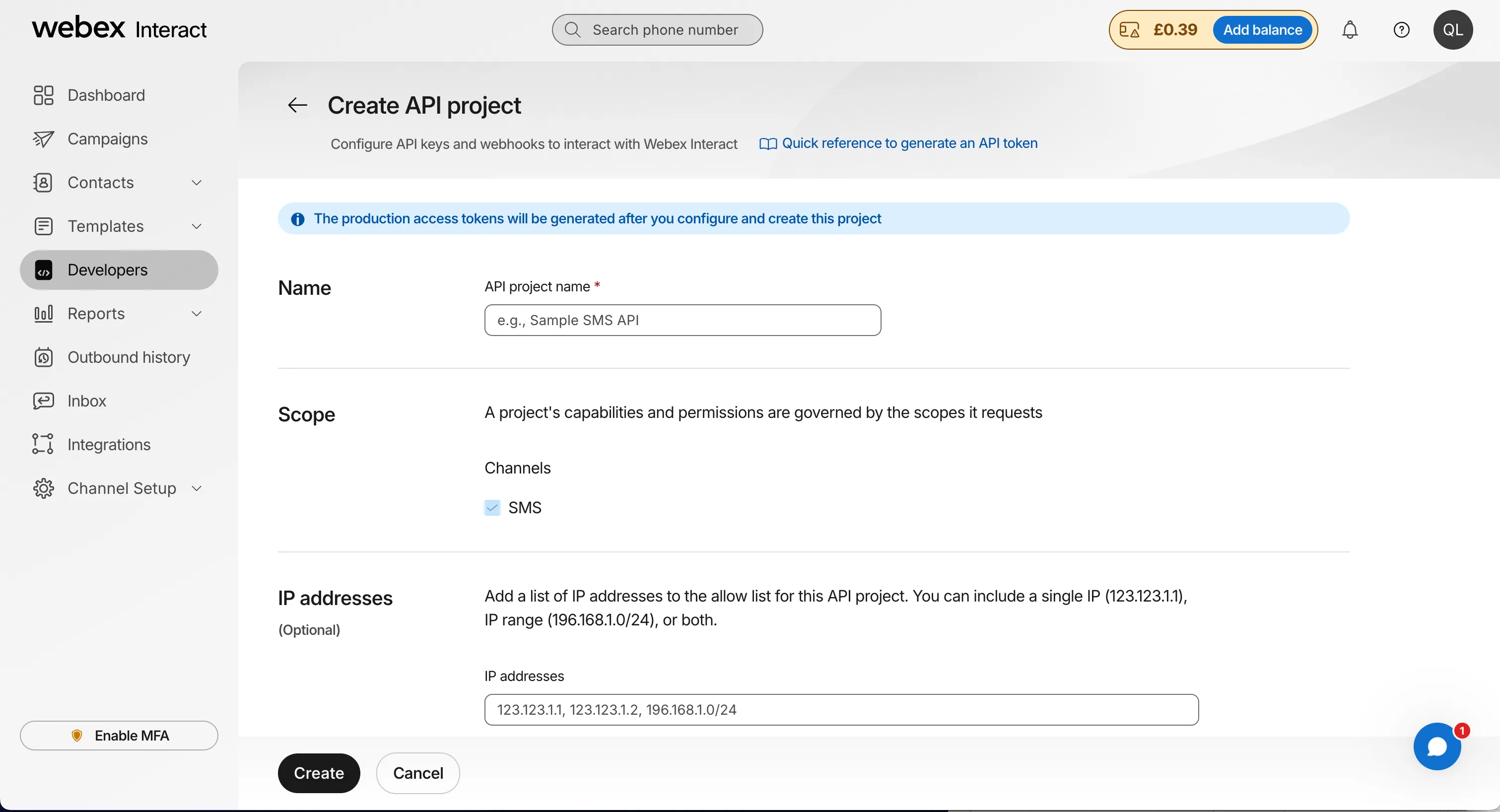Viewport: 1500px width, 812px height.
Task: Open the chat bubble widget
Action: pos(1436,747)
